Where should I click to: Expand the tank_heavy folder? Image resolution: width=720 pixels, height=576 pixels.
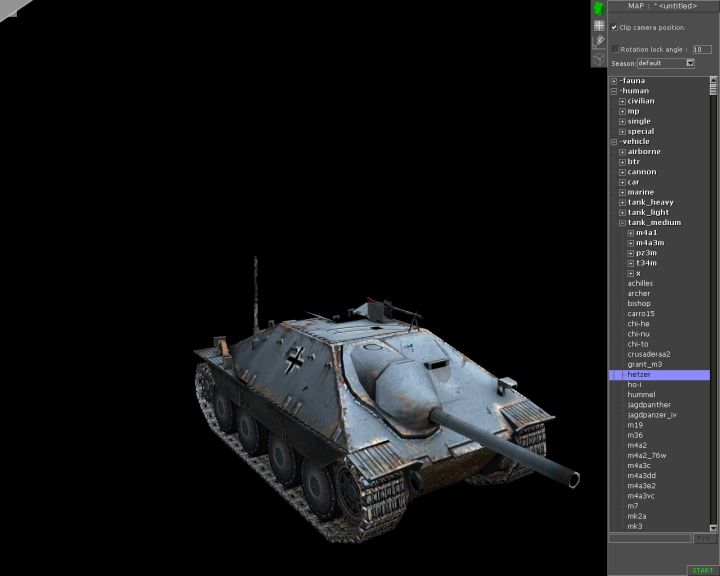coord(622,202)
